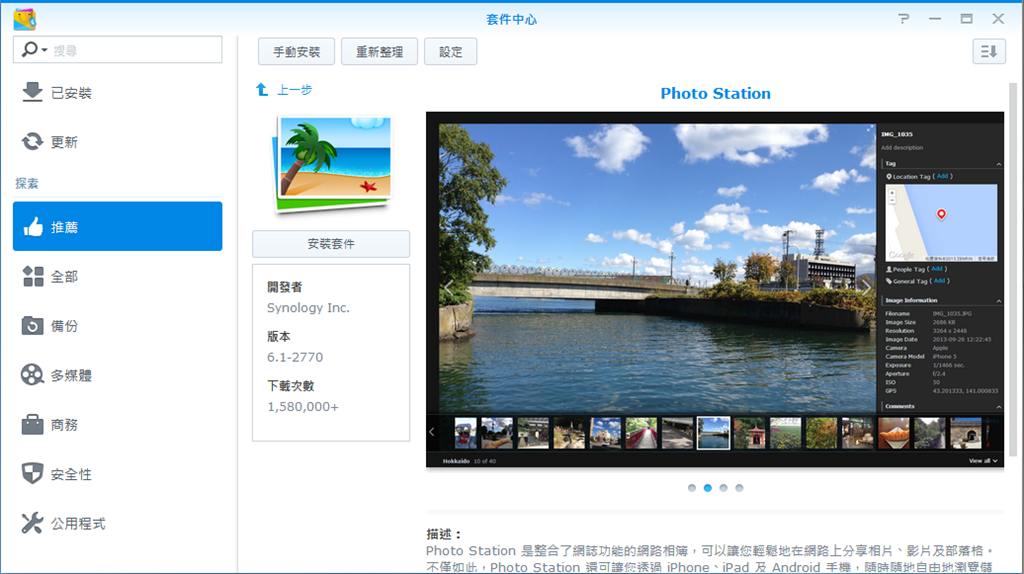The image size is (1024, 574).
Task: Click the Photo Station title heading
Action: [x=715, y=93]
